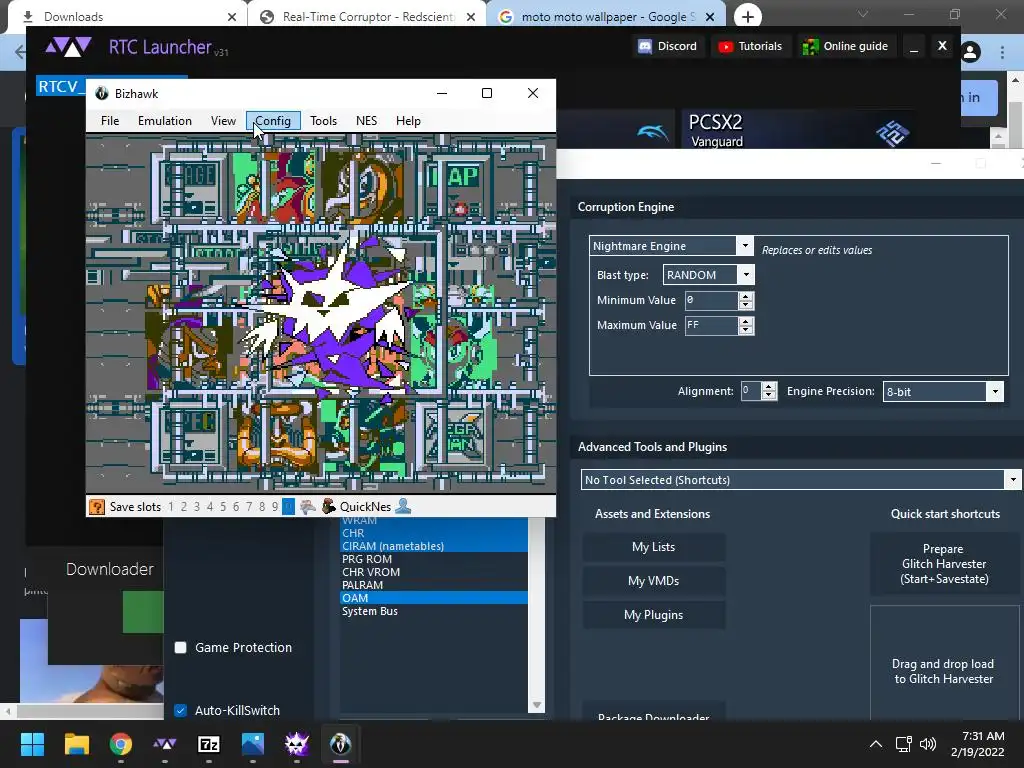Open the Bizhawk View menu
The image size is (1024, 768).
pos(223,121)
